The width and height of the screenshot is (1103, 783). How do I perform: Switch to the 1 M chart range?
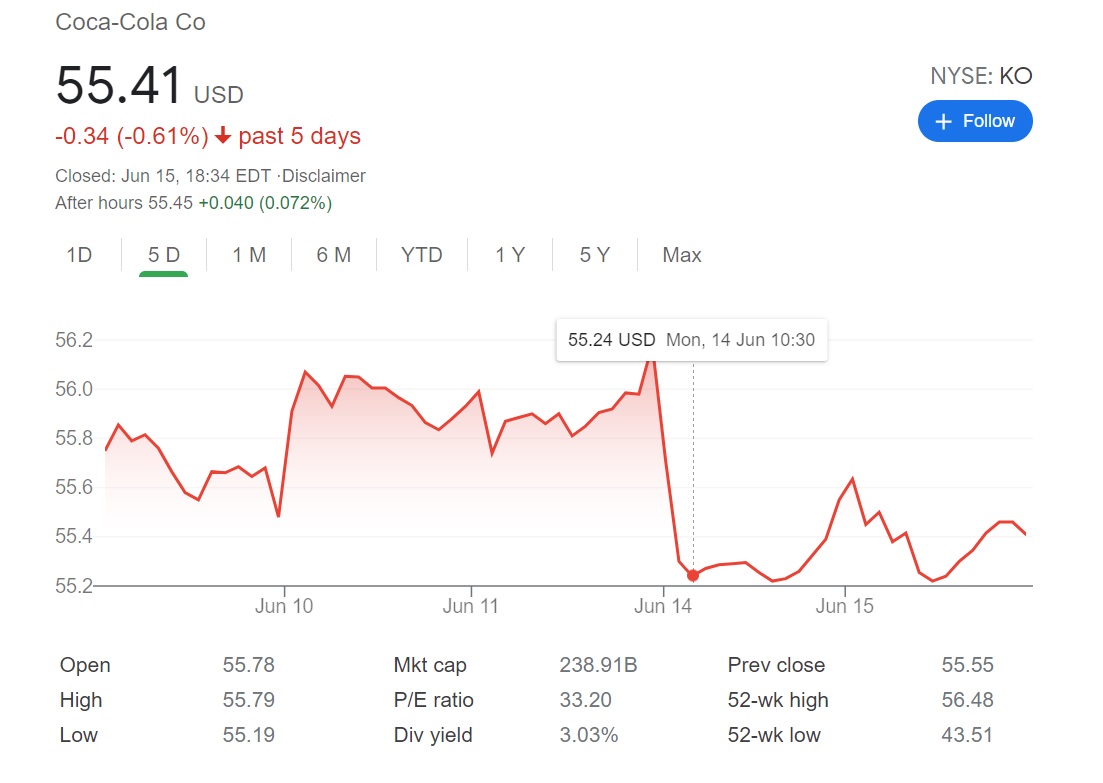249,255
